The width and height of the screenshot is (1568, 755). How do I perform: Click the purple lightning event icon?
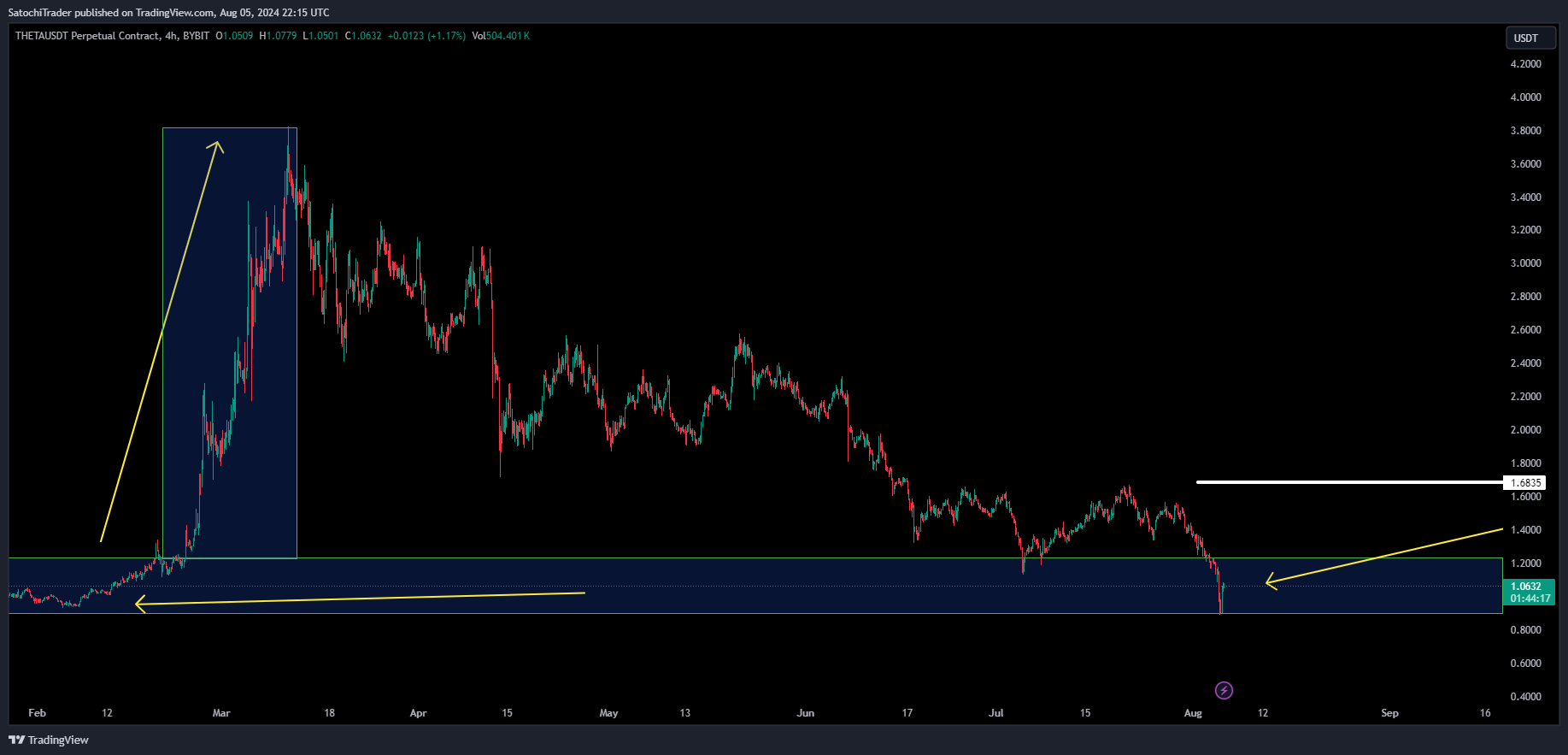tap(1224, 690)
